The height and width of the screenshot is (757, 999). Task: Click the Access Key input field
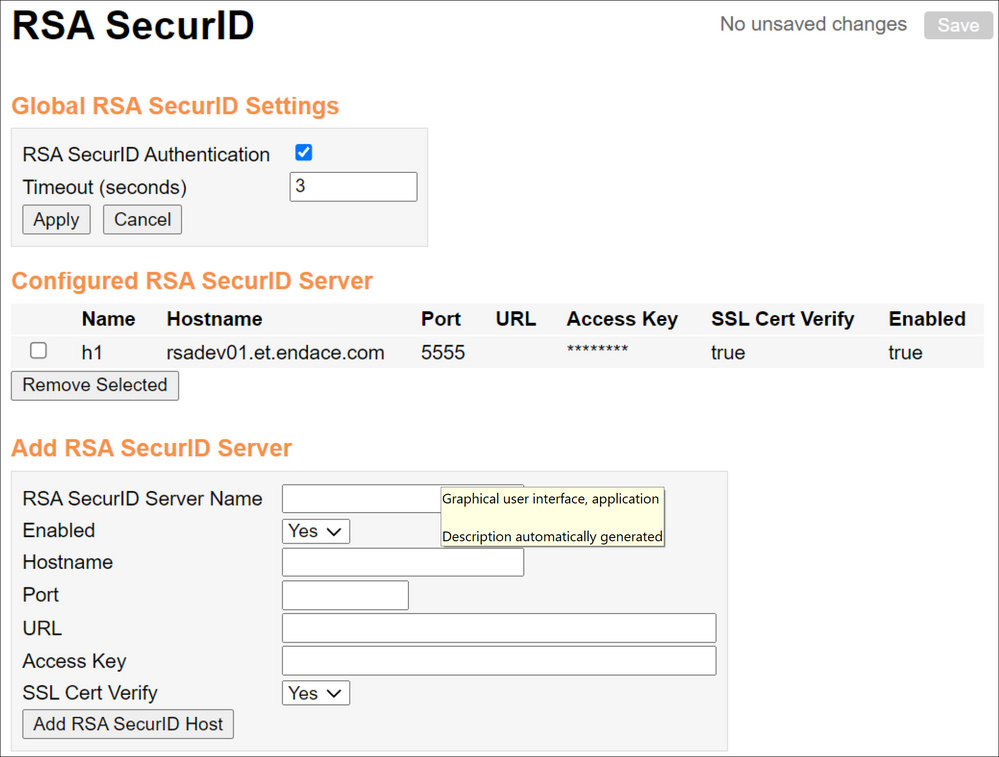[x=499, y=661]
